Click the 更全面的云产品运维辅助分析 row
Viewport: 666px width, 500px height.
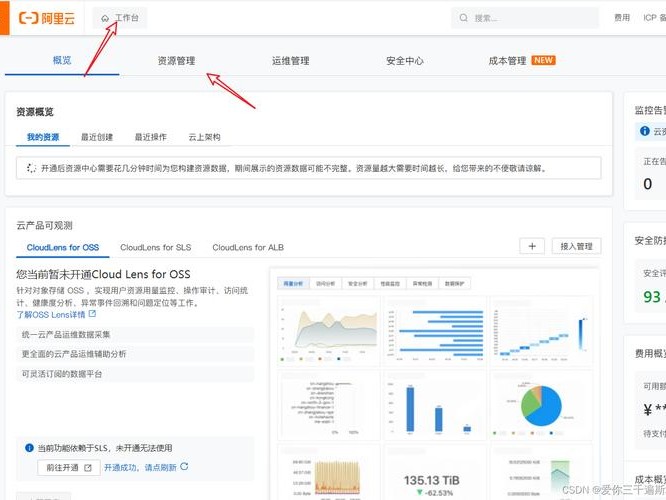click(x=135, y=354)
